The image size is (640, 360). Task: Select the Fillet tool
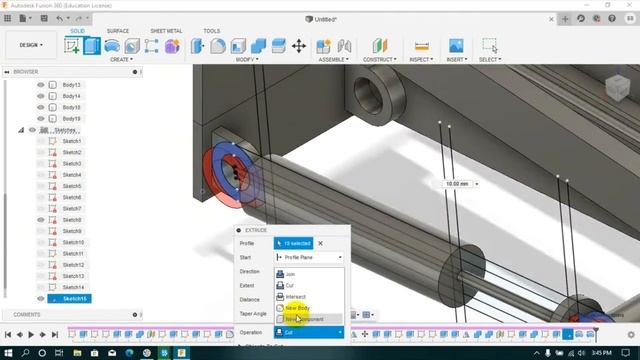[x=218, y=46]
